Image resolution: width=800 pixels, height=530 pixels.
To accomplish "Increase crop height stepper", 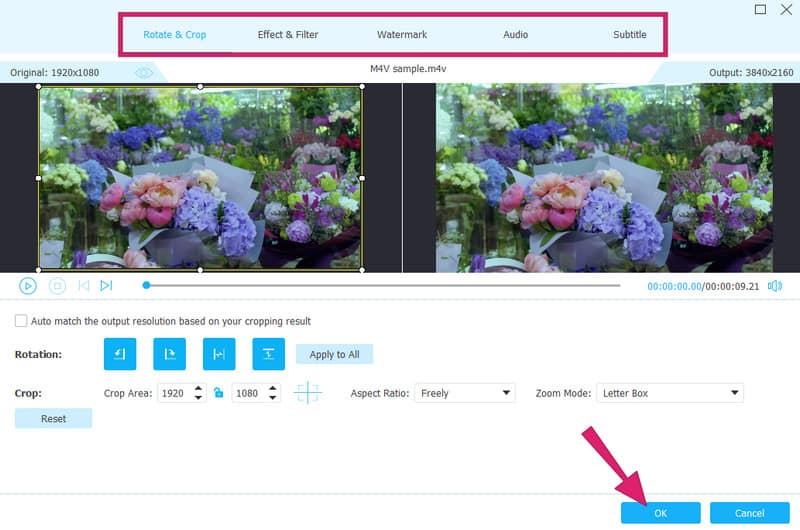I will 273,389.
